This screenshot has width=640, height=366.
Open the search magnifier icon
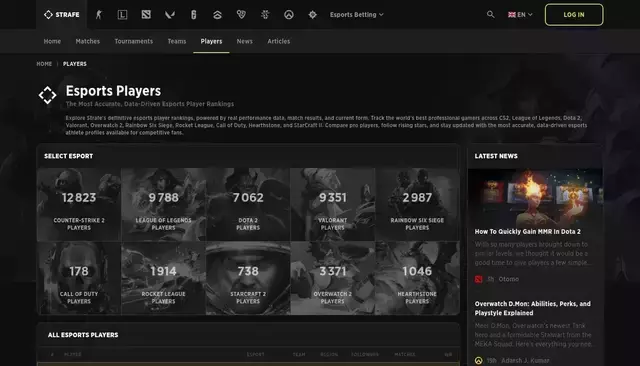pos(491,15)
